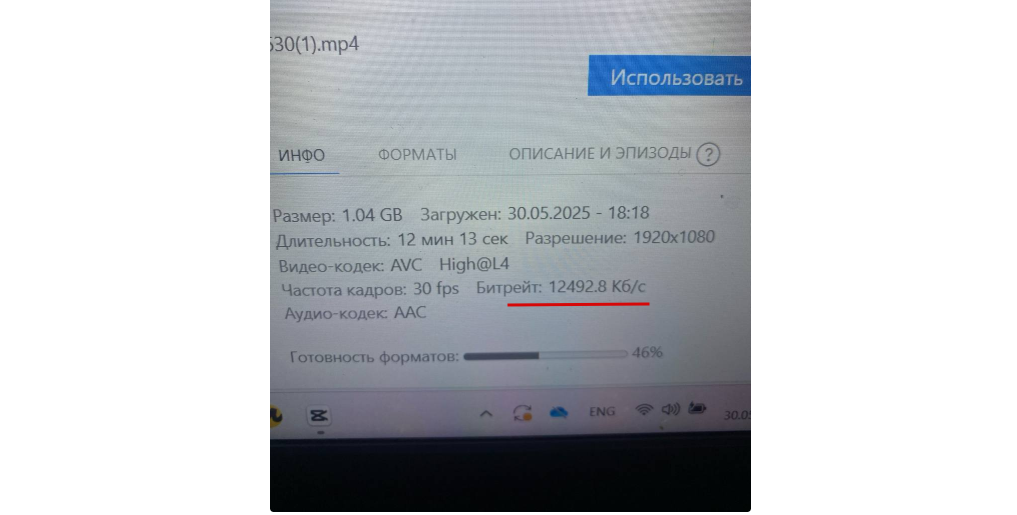Click the volume speaker icon

coord(671,409)
